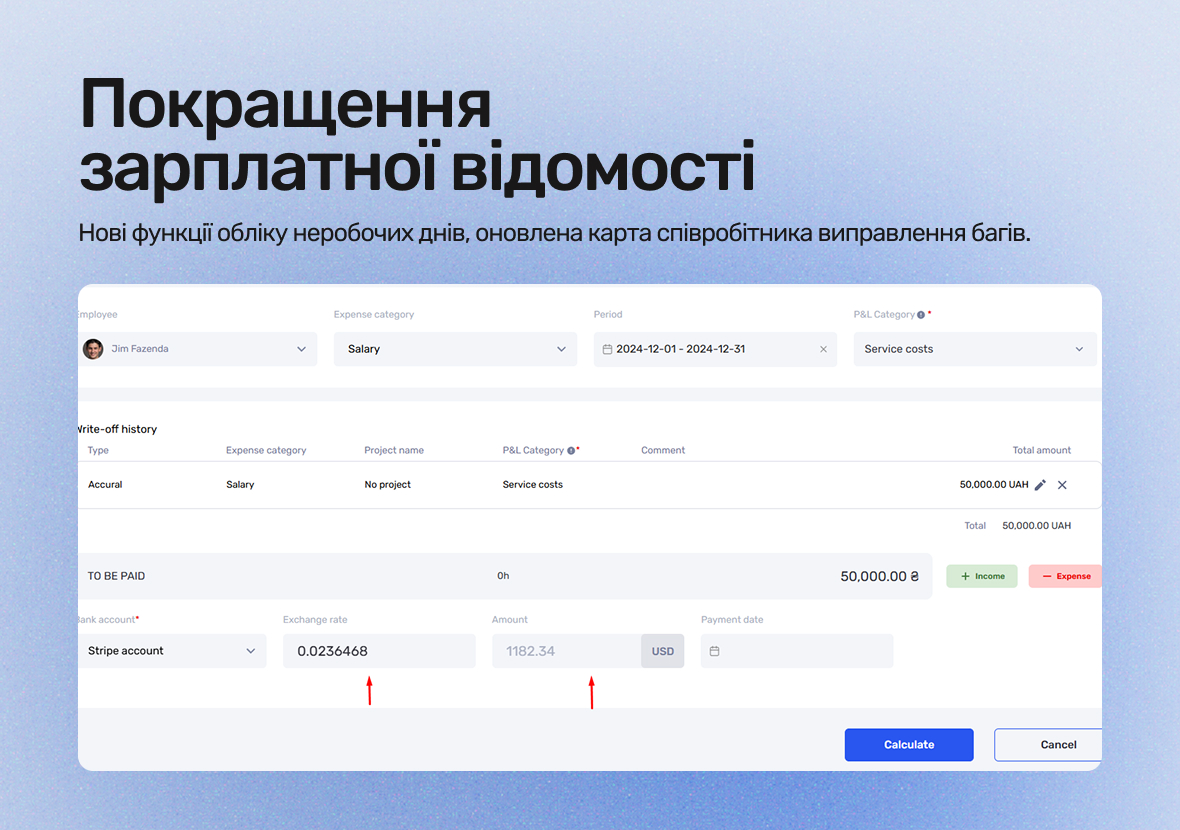
Task: Click the green Income button
Action: pyautogui.click(x=981, y=576)
